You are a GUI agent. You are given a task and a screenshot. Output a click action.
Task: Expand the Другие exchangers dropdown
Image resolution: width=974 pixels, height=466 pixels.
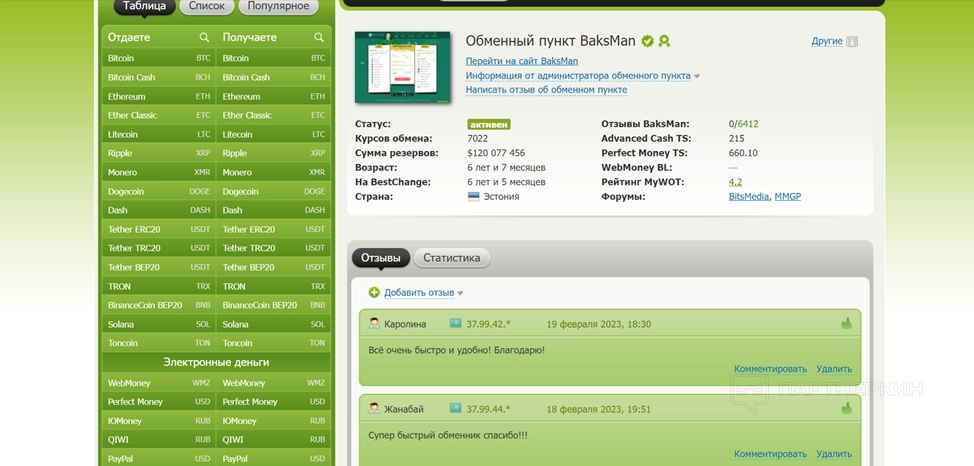point(834,41)
